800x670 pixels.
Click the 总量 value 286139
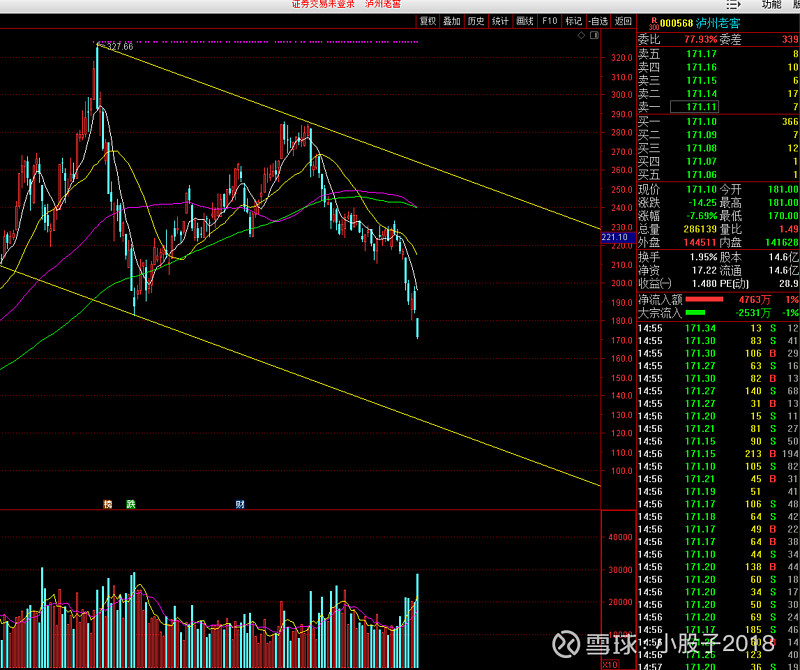click(700, 229)
